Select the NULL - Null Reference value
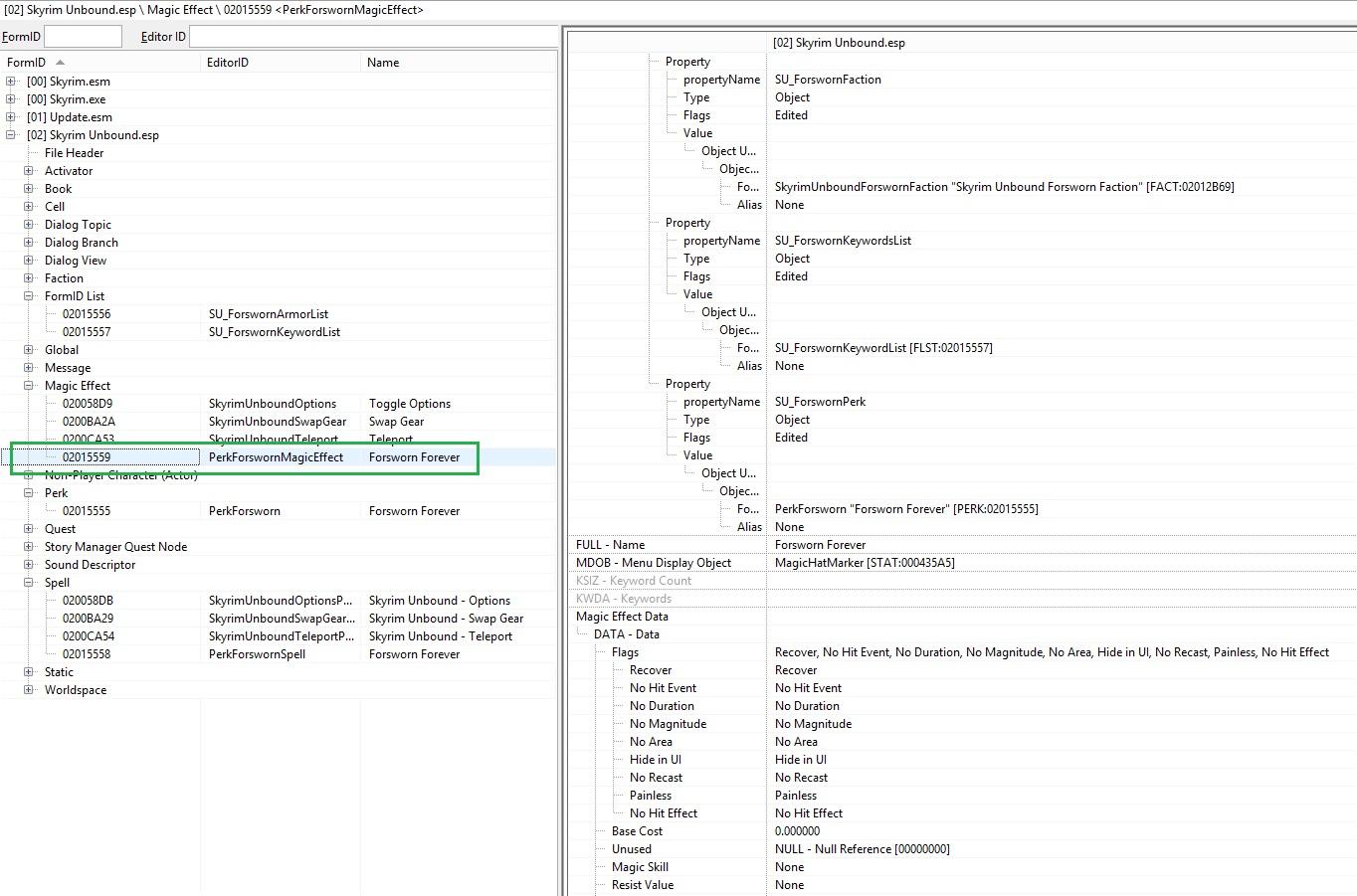This screenshot has width=1357, height=896. tap(863, 849)
